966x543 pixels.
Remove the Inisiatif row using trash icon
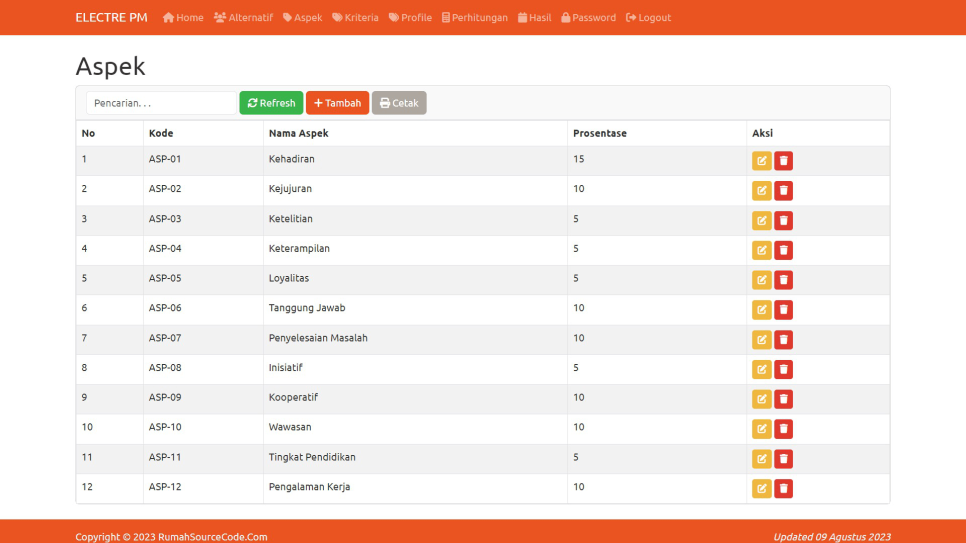coord(783,370)
